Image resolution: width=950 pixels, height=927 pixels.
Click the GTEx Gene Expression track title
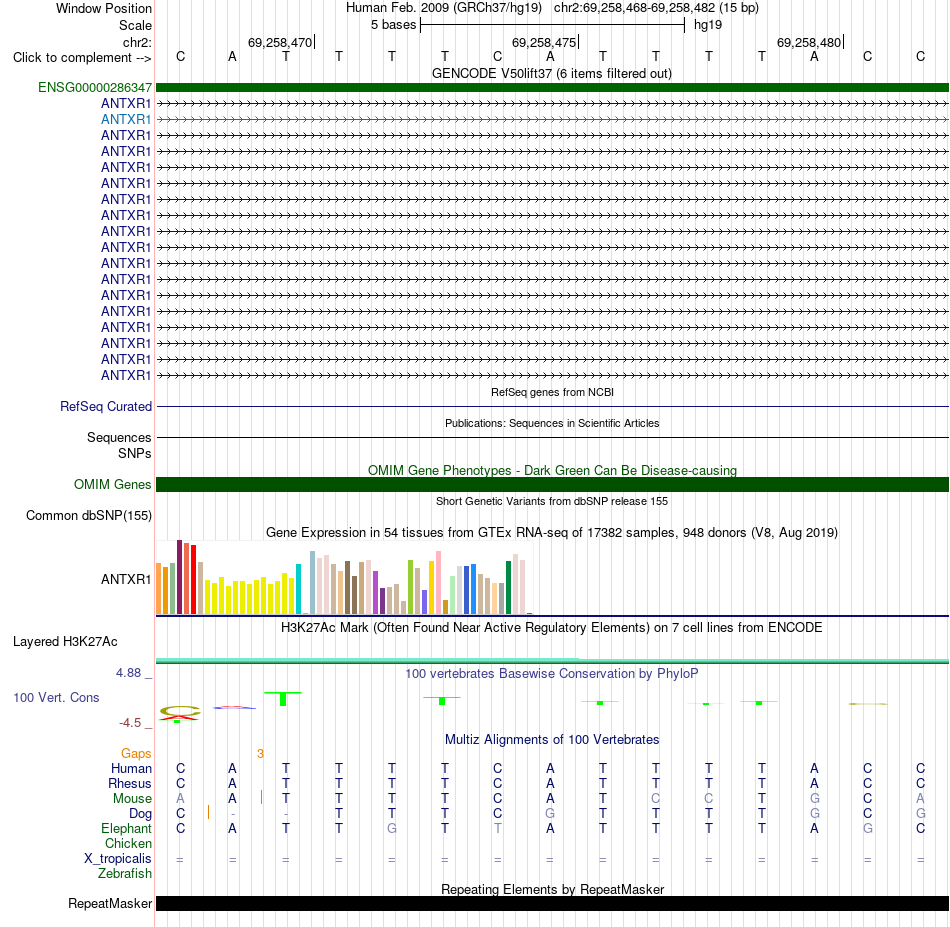(552, 533)
